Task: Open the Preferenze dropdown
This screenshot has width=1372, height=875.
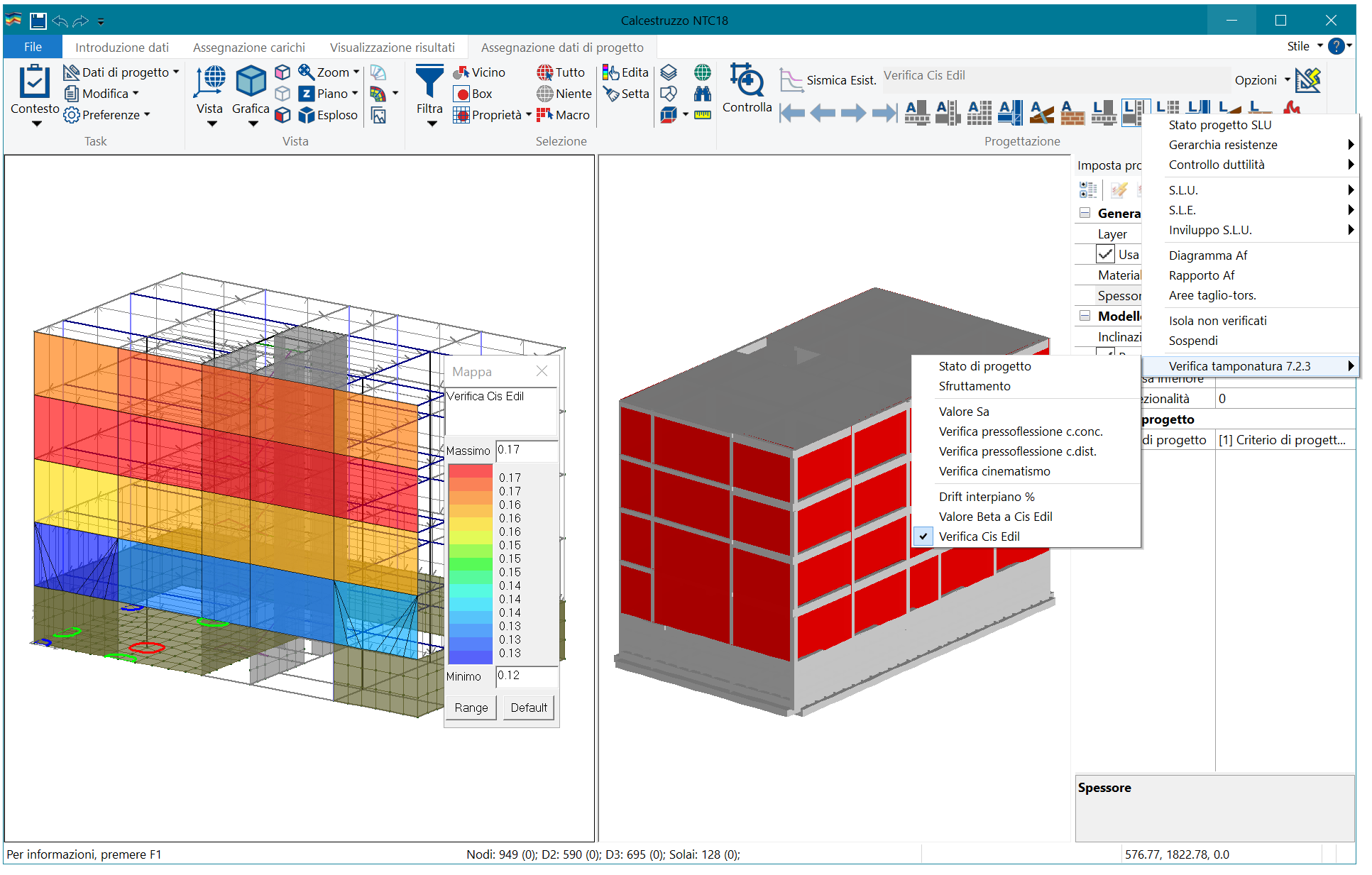Action: [x=107, y=115]
